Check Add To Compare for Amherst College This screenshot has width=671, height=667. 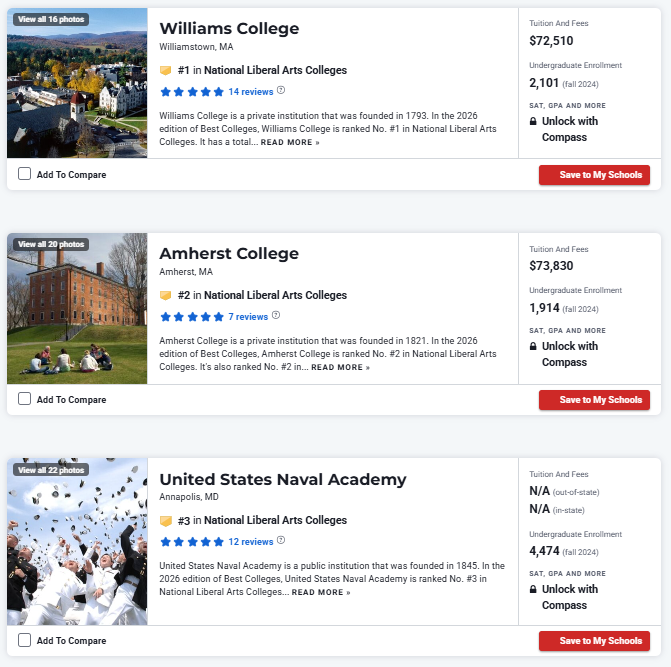[x=25, y=399]
